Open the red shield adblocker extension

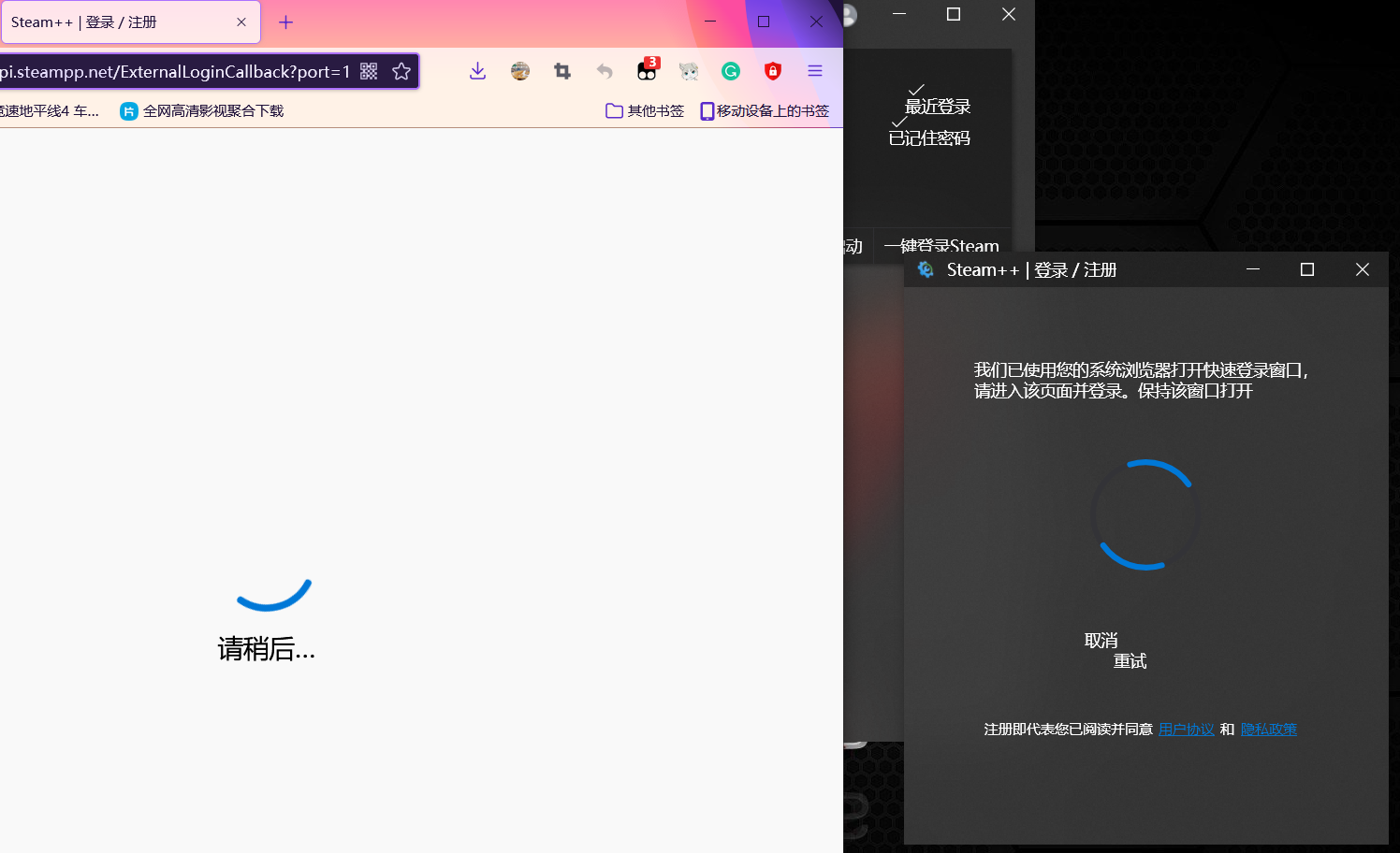coord(772,70)
